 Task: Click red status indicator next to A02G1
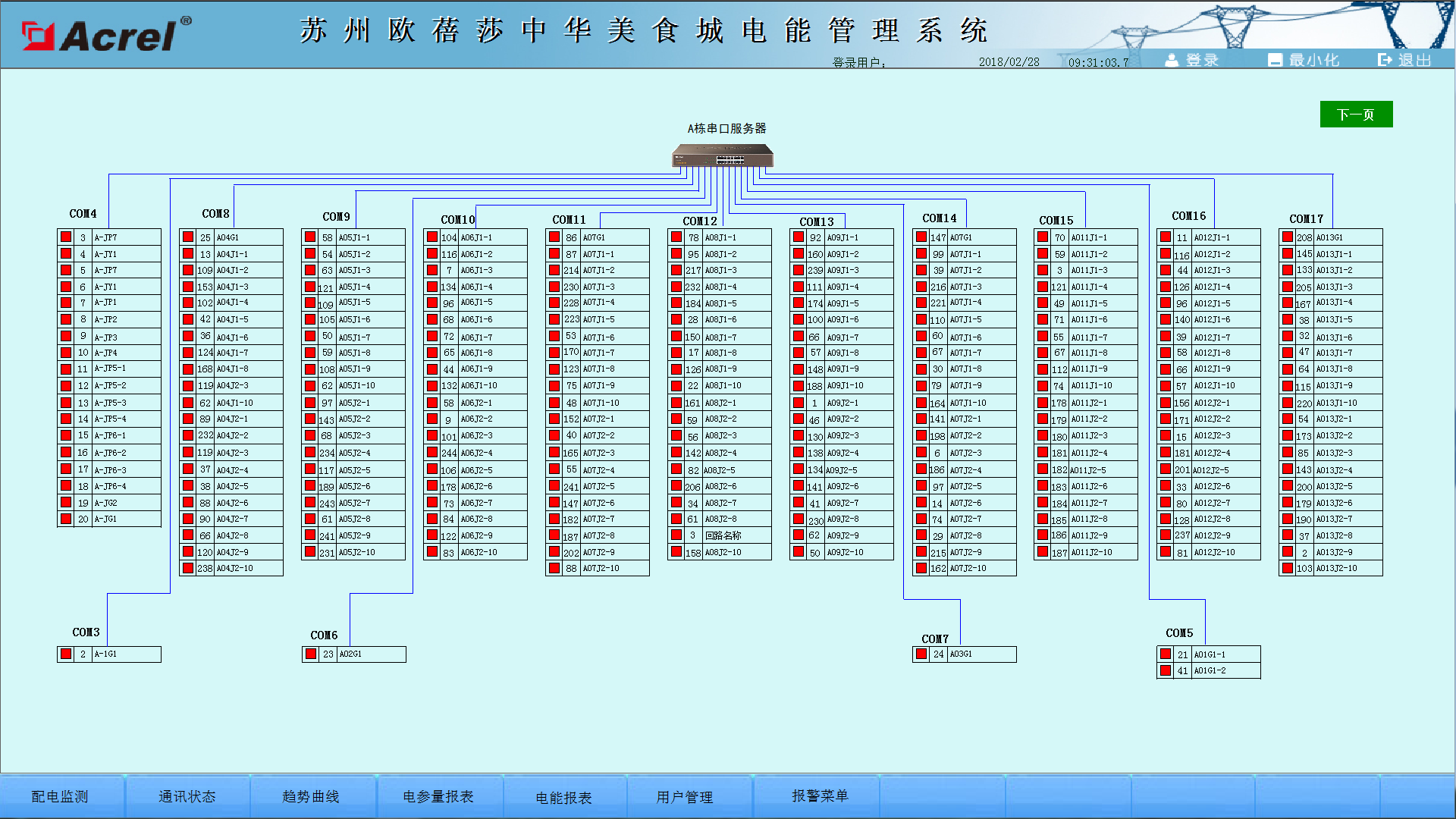[x=311, y=654]
